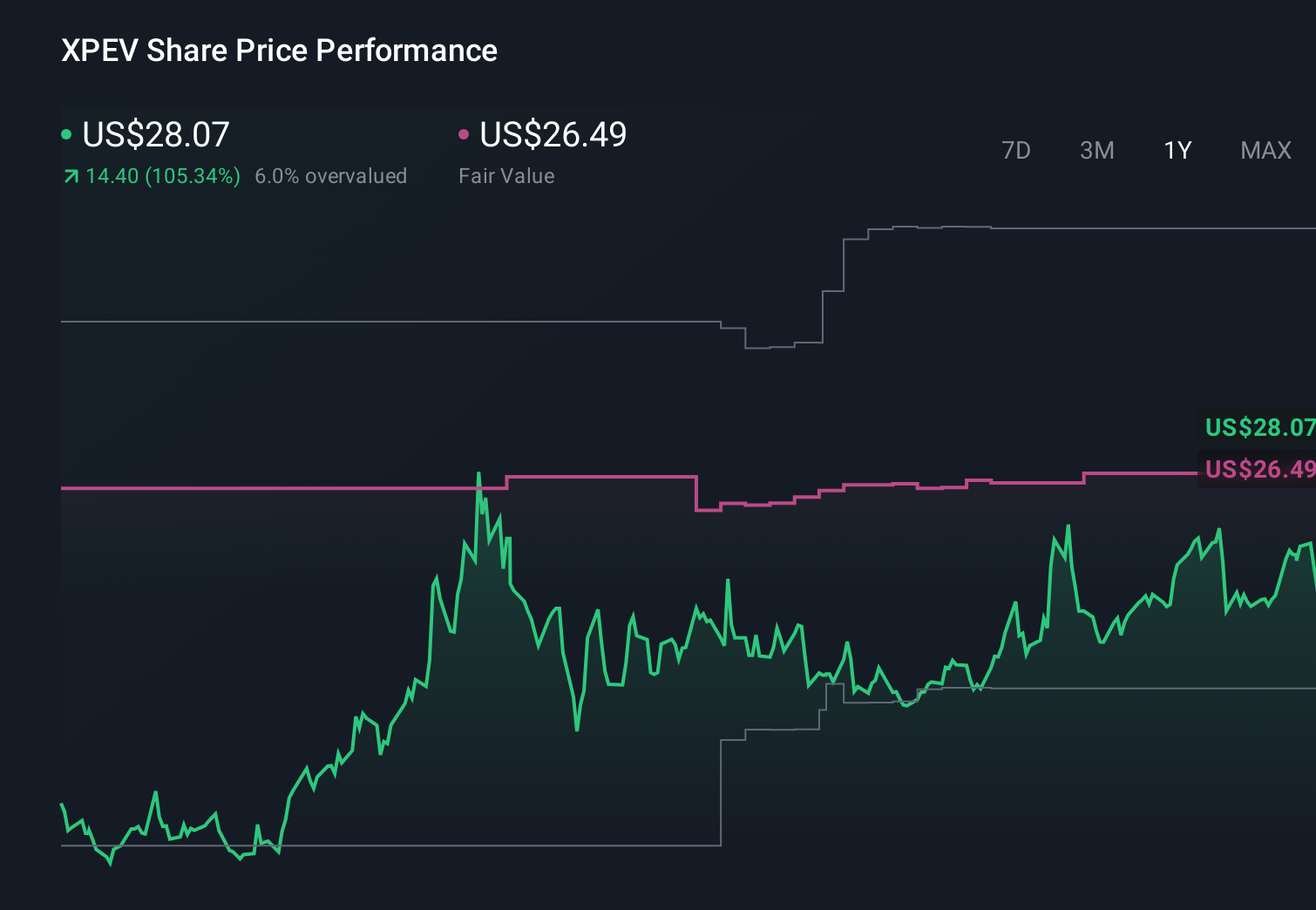Toggle the Fair Value series via its legend
This screenshot has width=1316, height=910.
click(x=465, y=135)
